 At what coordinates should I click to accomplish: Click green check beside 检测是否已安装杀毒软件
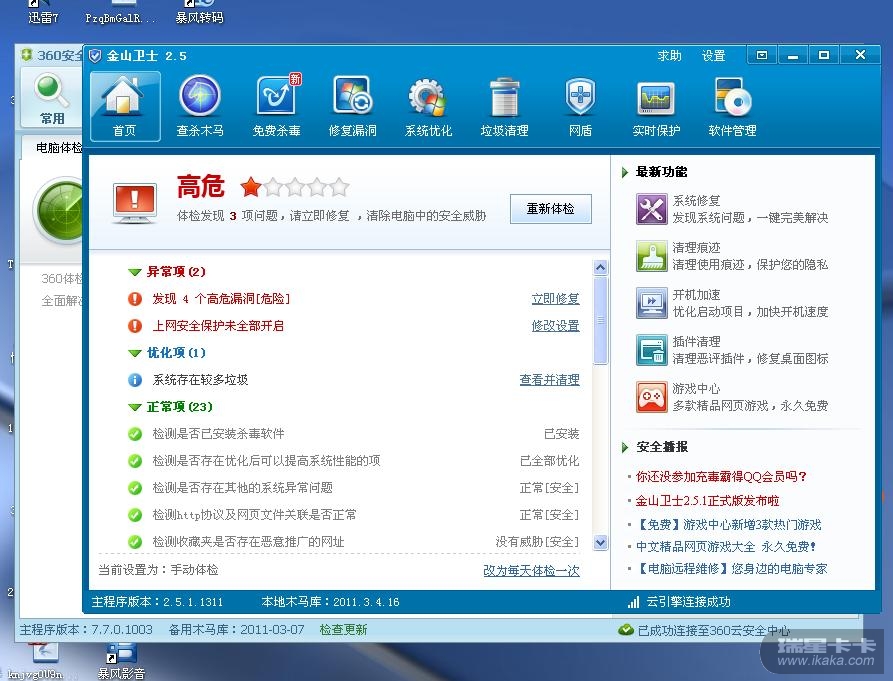pos(135,434)
